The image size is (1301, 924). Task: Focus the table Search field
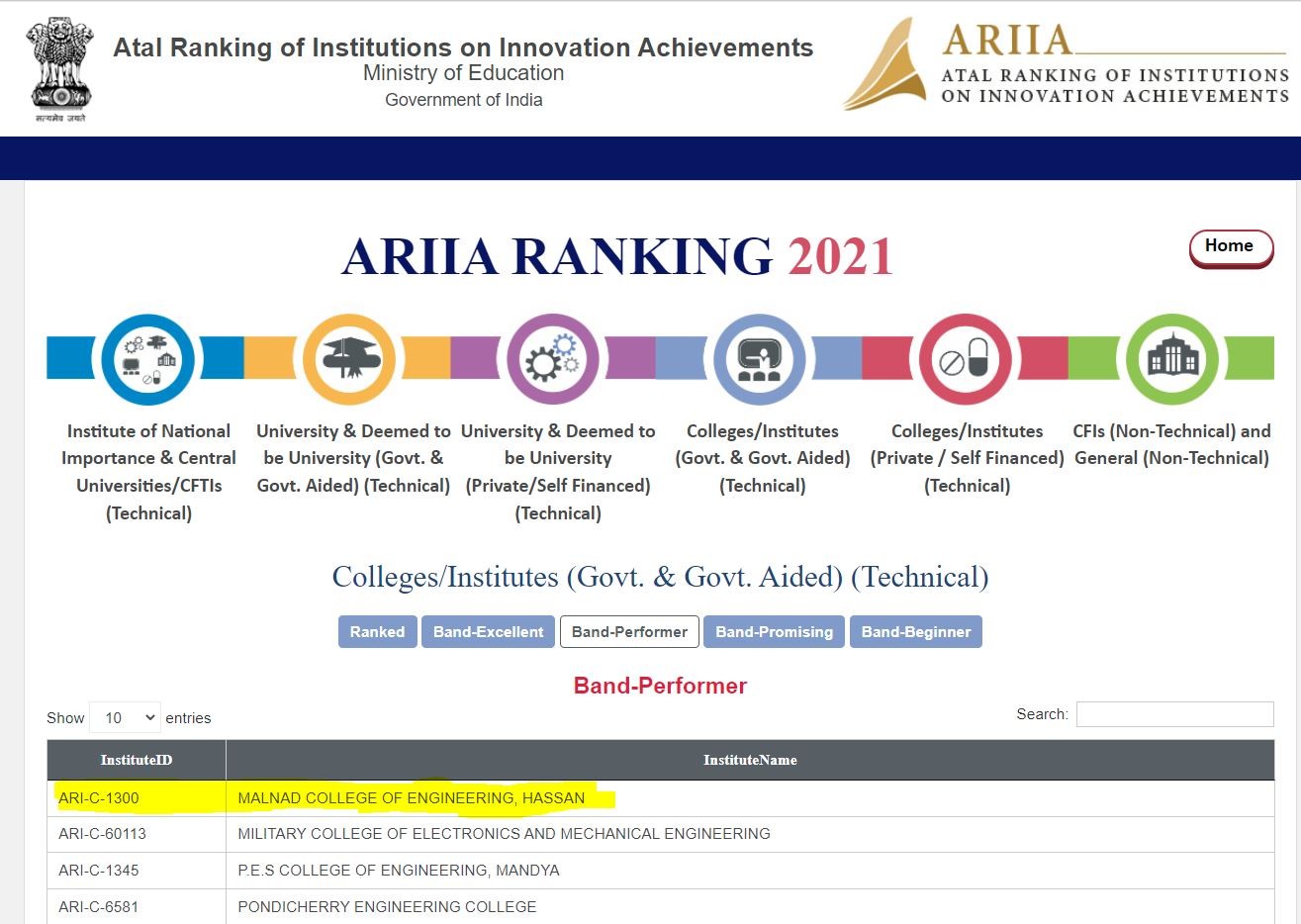(x=1174, y=714)
